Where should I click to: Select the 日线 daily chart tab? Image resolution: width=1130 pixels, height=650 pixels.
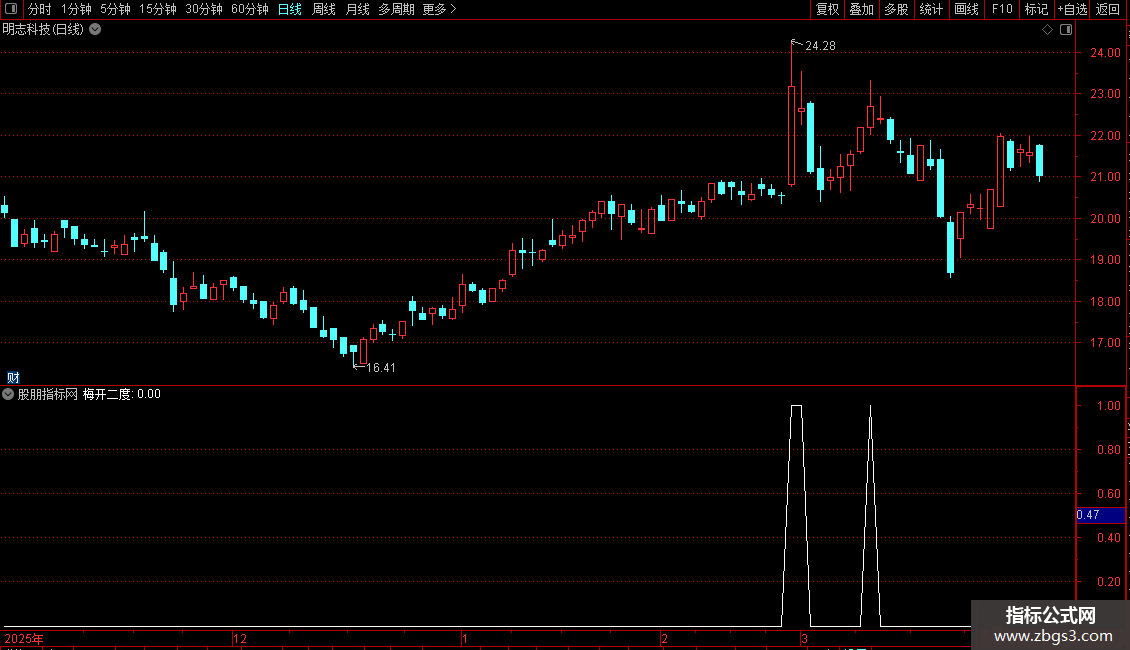[x=290, y=9]
